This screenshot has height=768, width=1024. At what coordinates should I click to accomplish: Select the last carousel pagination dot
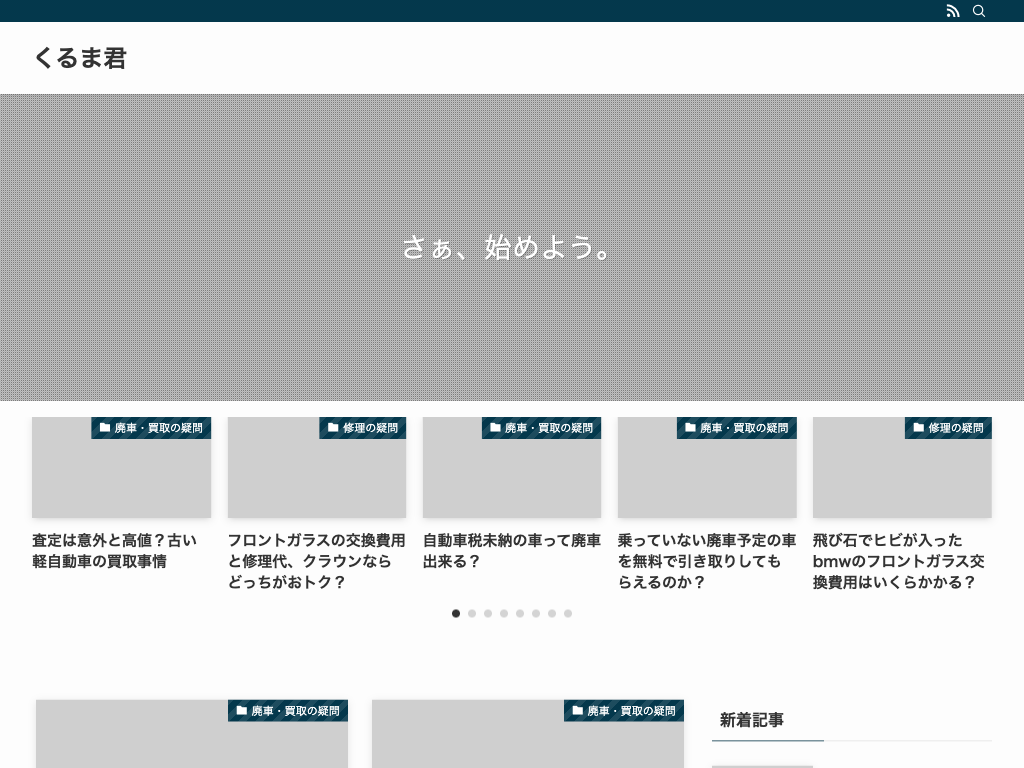point(568,613)
